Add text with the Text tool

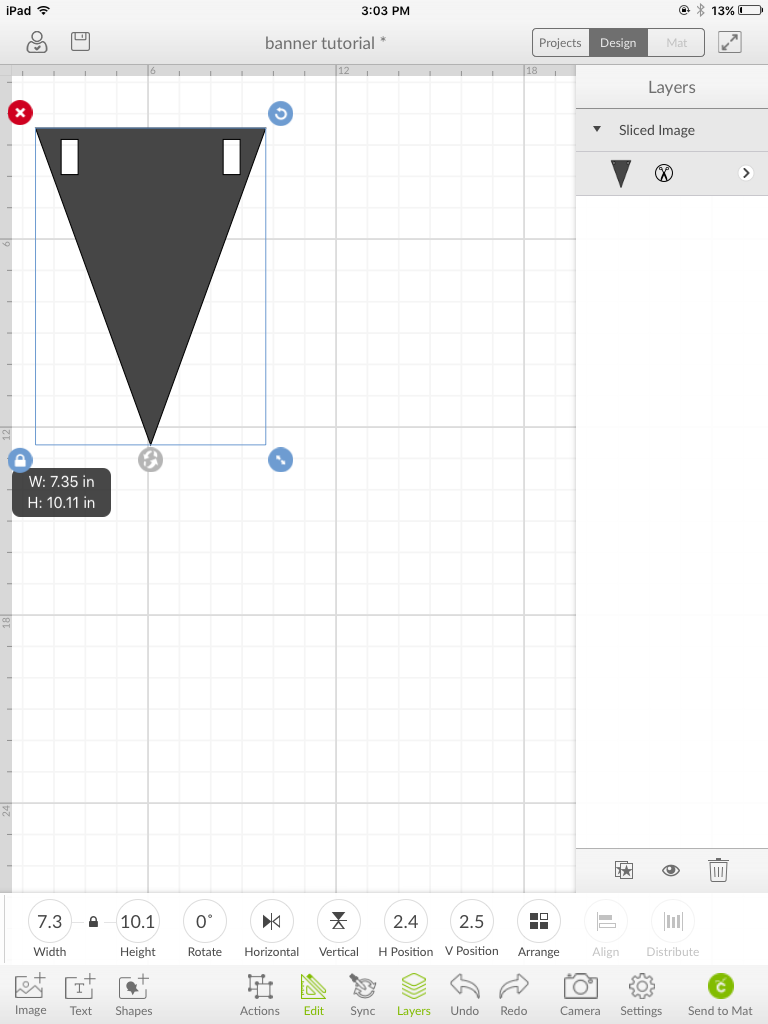coord(80,994)
